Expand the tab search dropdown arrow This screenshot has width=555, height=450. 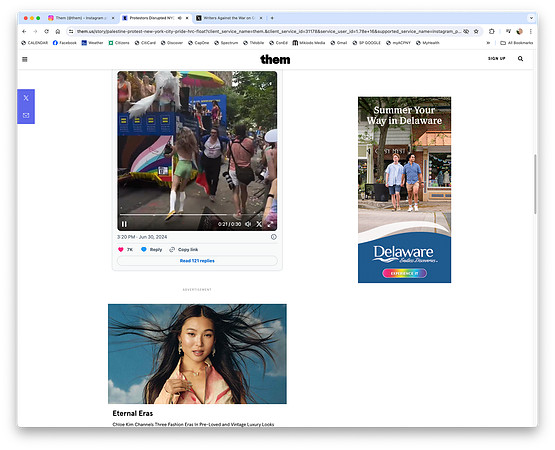point(531,18)
